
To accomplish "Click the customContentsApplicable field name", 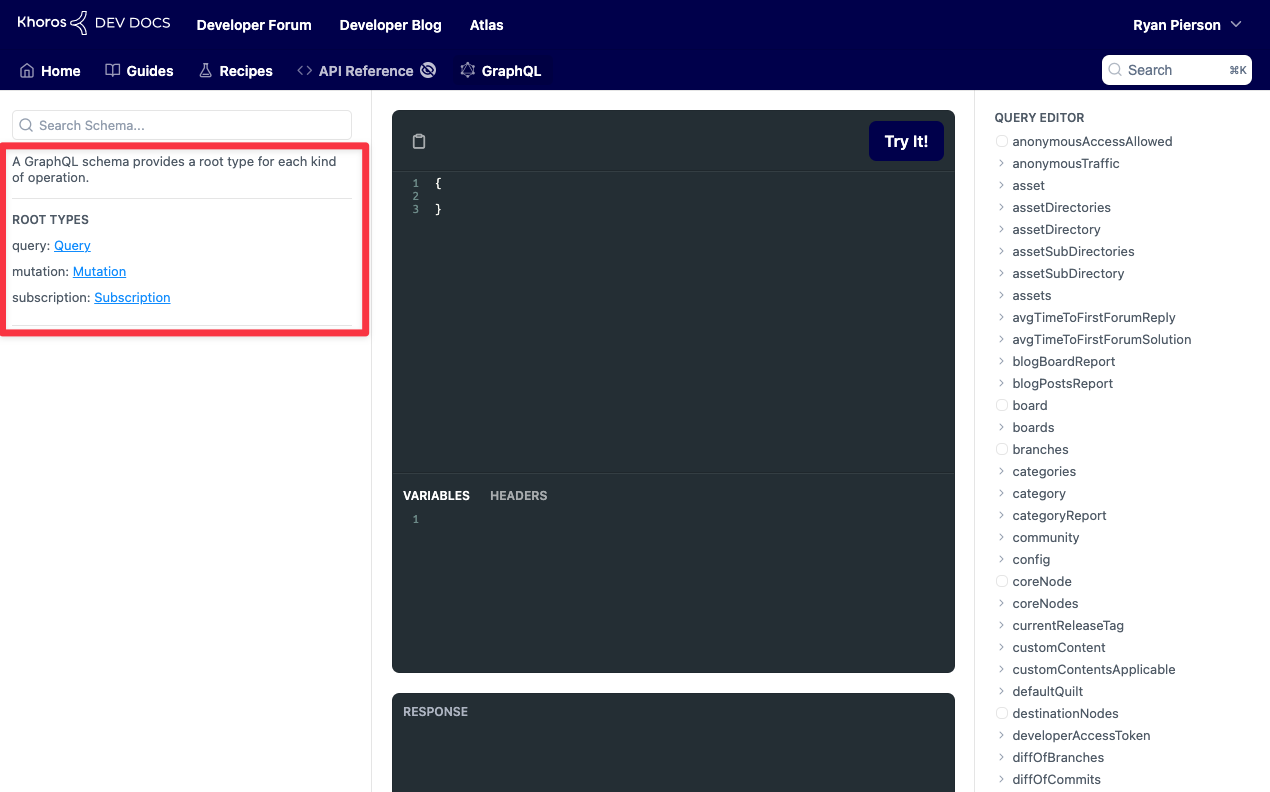I will pyautogui.click(x=1094, y=670).
